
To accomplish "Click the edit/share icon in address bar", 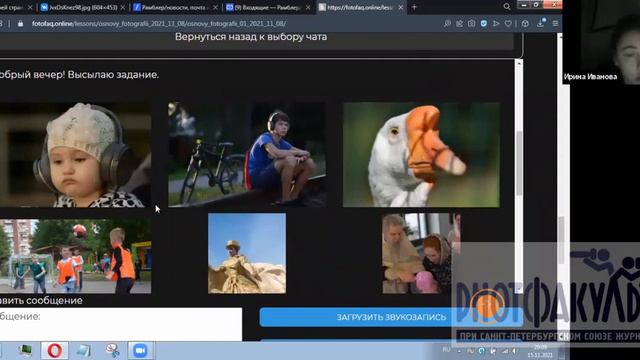I will click(460, 24).
